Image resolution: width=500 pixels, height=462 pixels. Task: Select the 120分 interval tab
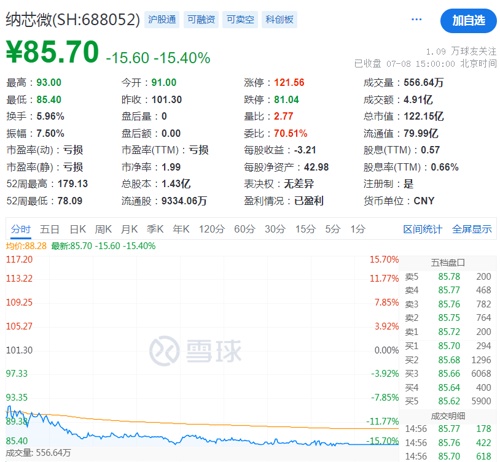click(x=212, y=229)
